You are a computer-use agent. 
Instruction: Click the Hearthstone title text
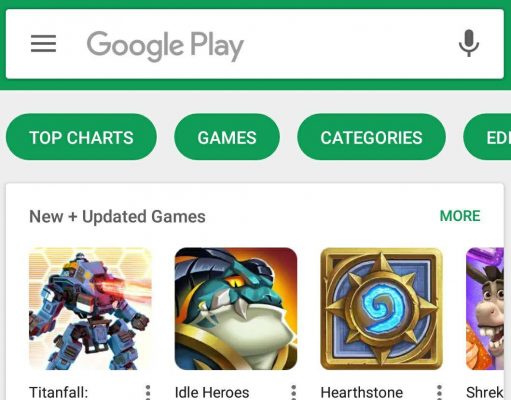362,392
